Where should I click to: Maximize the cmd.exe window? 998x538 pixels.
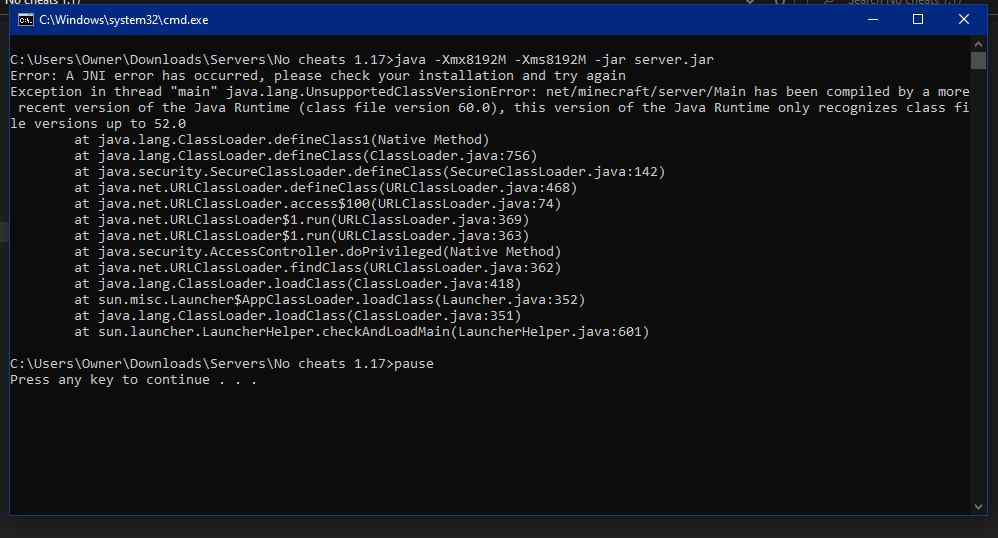tap(918, 20)
